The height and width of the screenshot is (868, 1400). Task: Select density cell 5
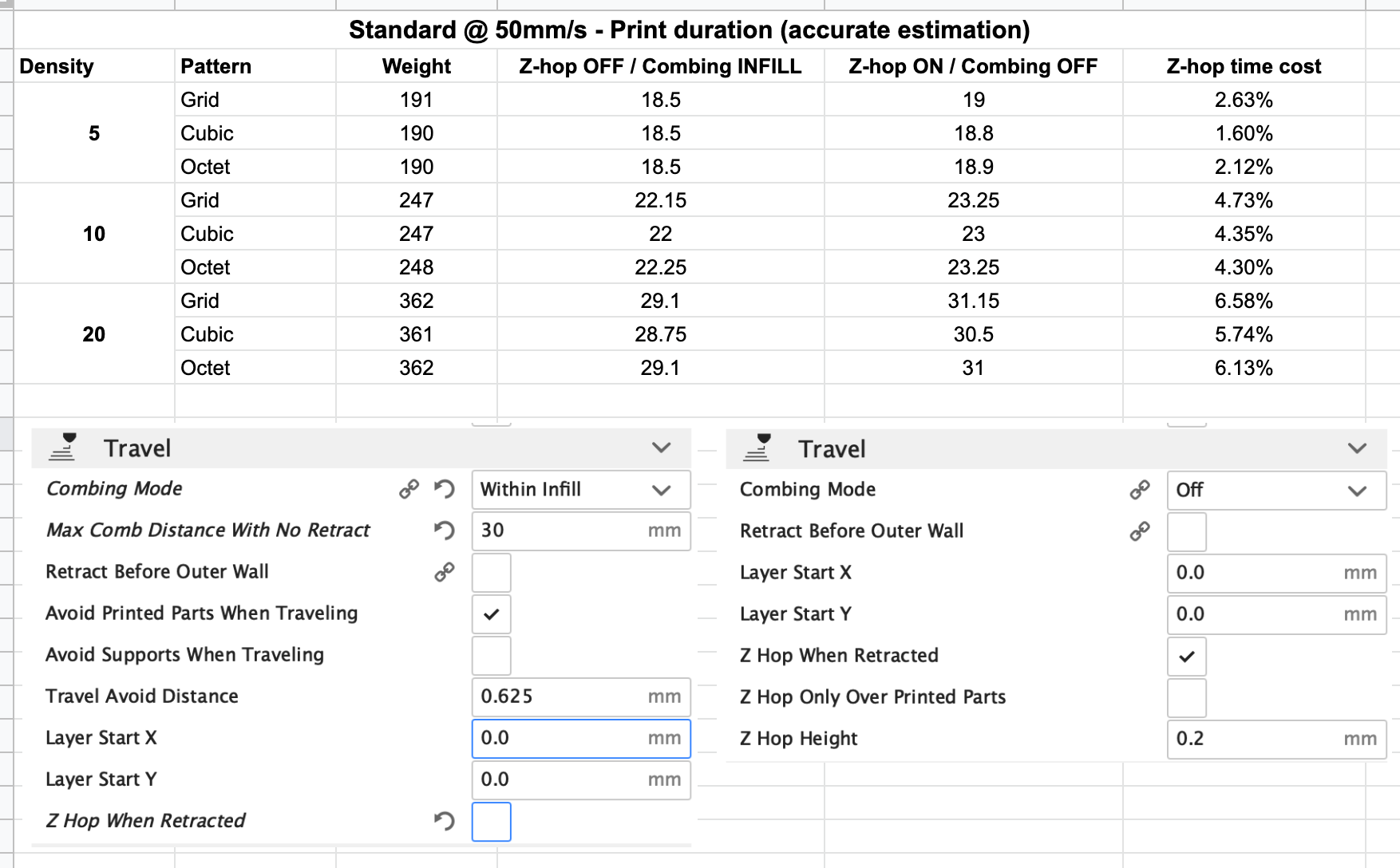pyautogui.click(x=94, y=133)
